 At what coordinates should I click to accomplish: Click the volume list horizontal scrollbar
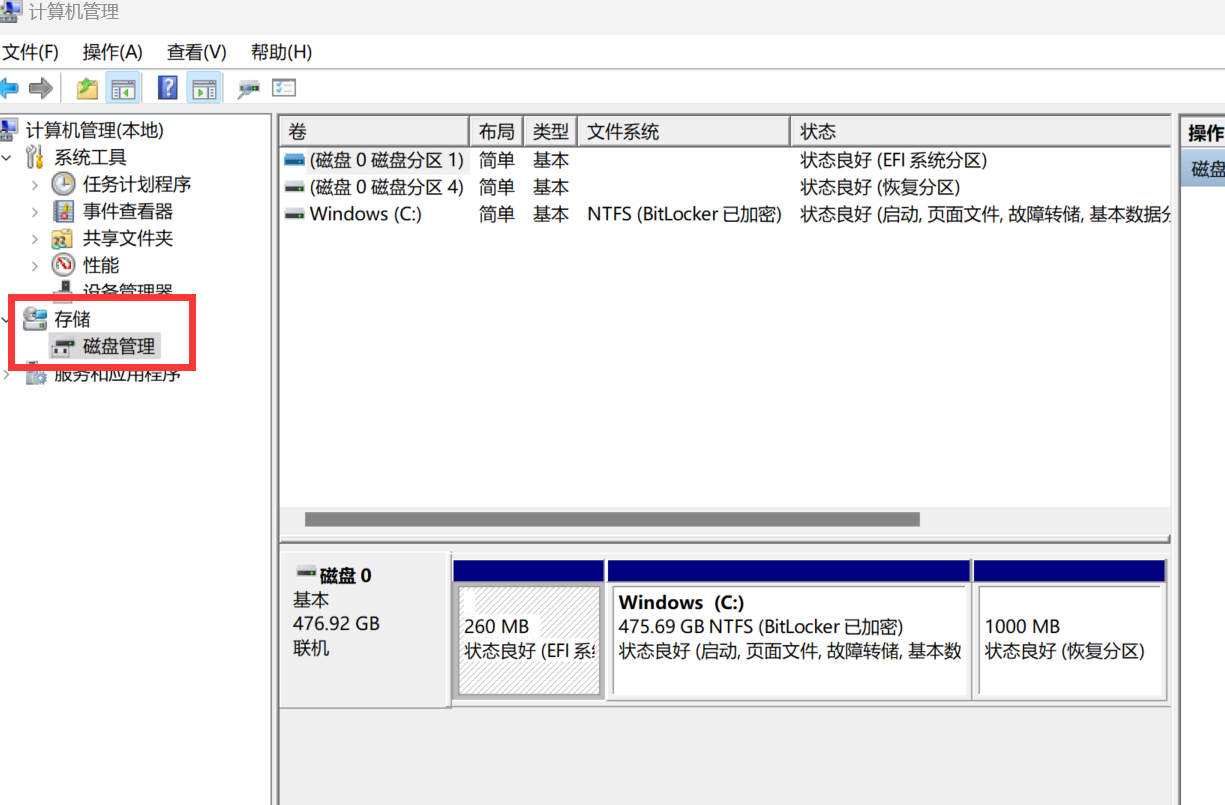[x=612, y=519]
